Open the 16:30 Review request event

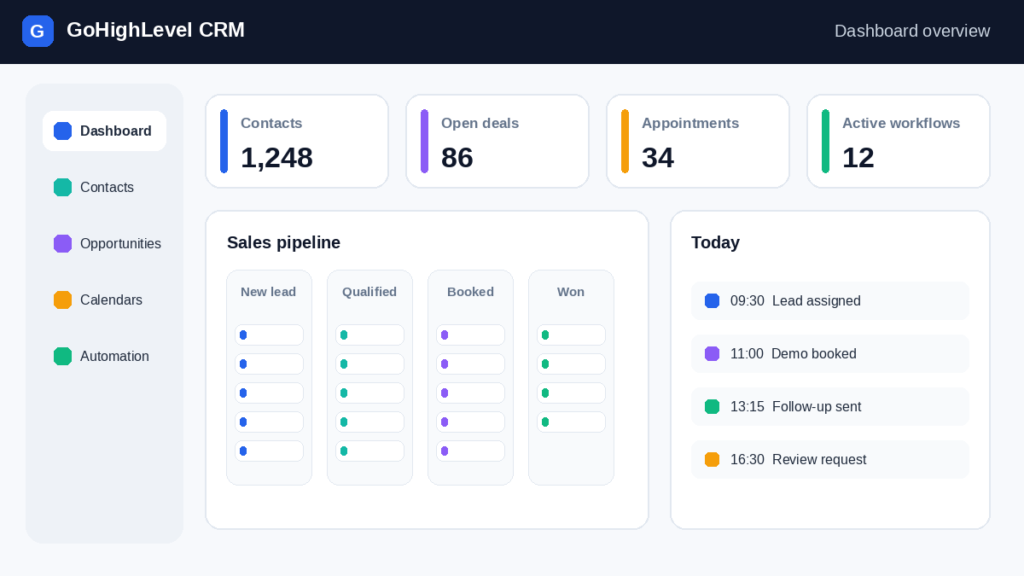pyautogui.click(x=830, y=459)
